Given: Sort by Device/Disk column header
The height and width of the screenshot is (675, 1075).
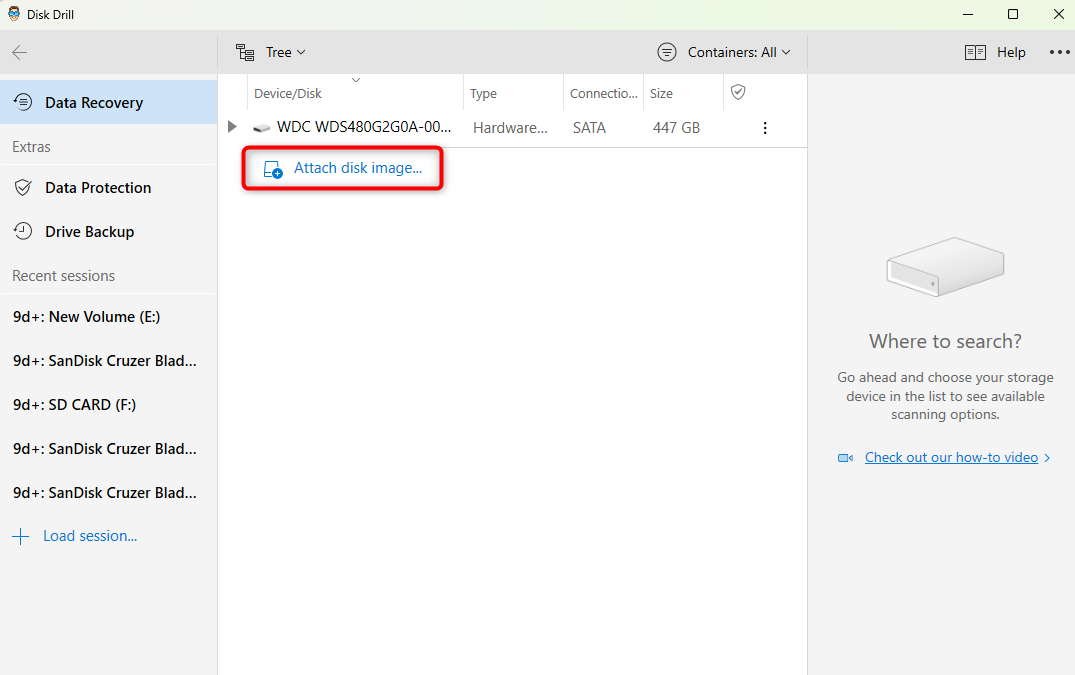Looking at the screenshot, I should (x=287, y=93).
